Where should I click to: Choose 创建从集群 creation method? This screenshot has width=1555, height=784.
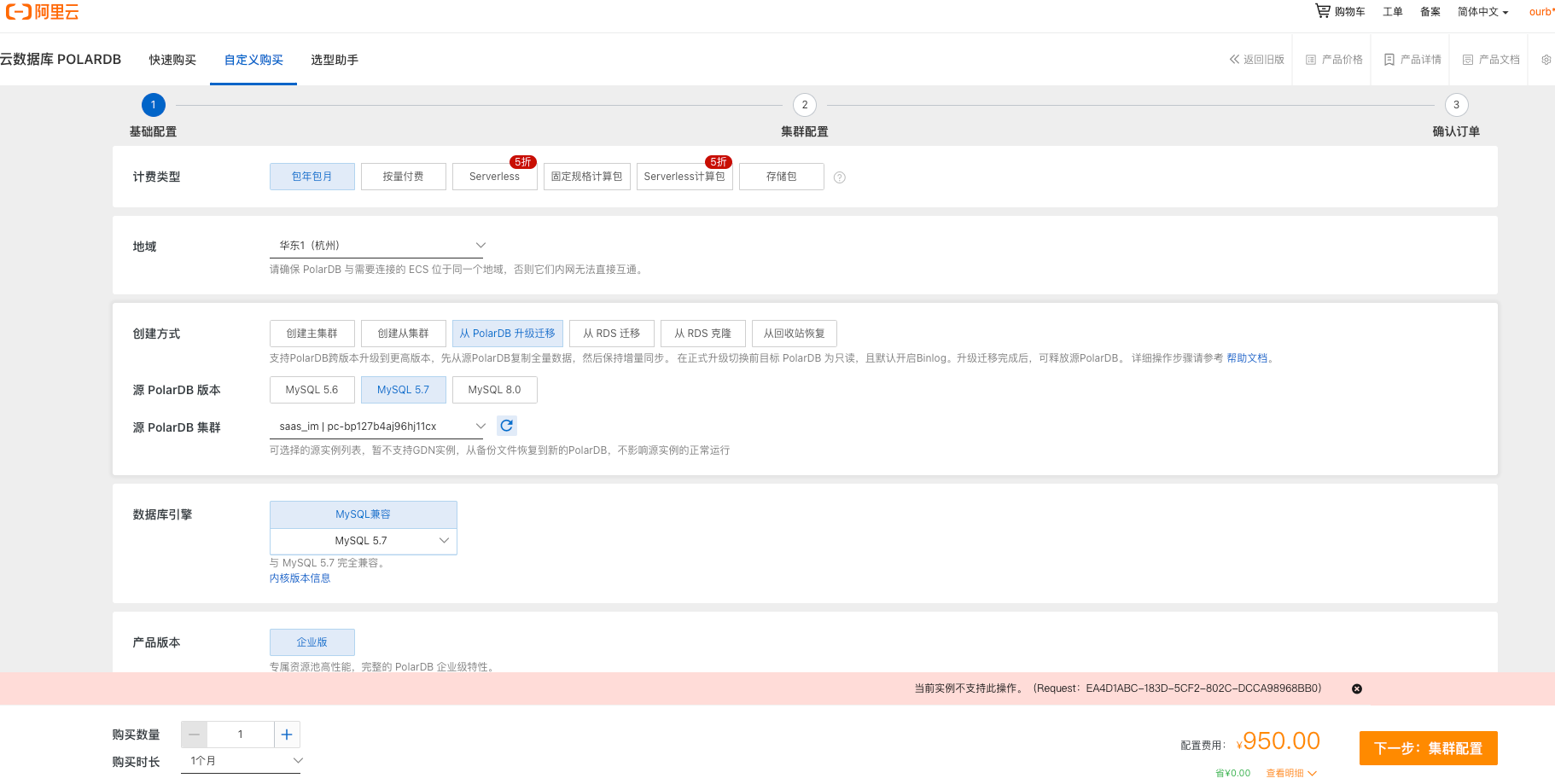click(x=404, y=334)
